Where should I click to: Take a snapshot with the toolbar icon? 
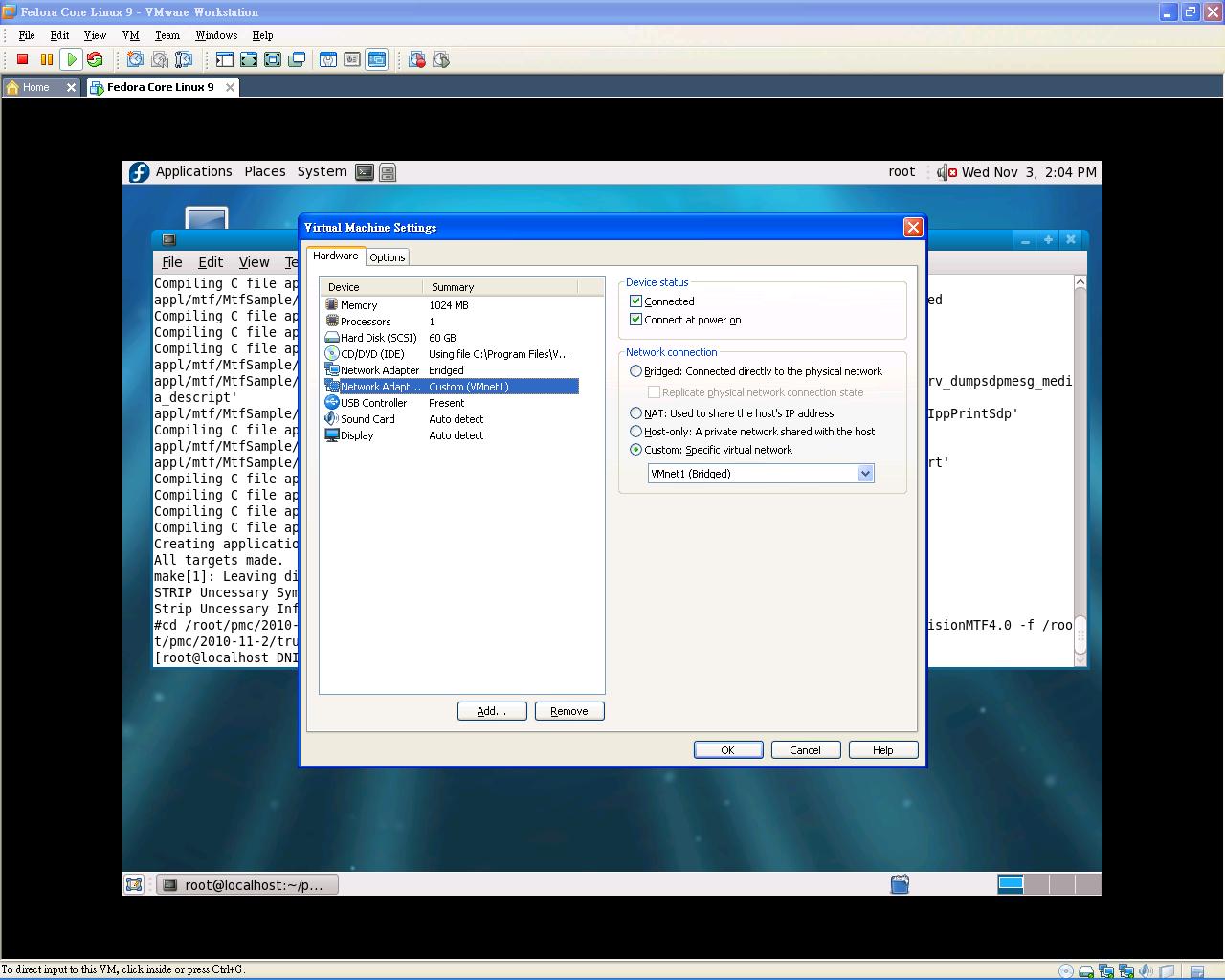(x=135, y=59)
